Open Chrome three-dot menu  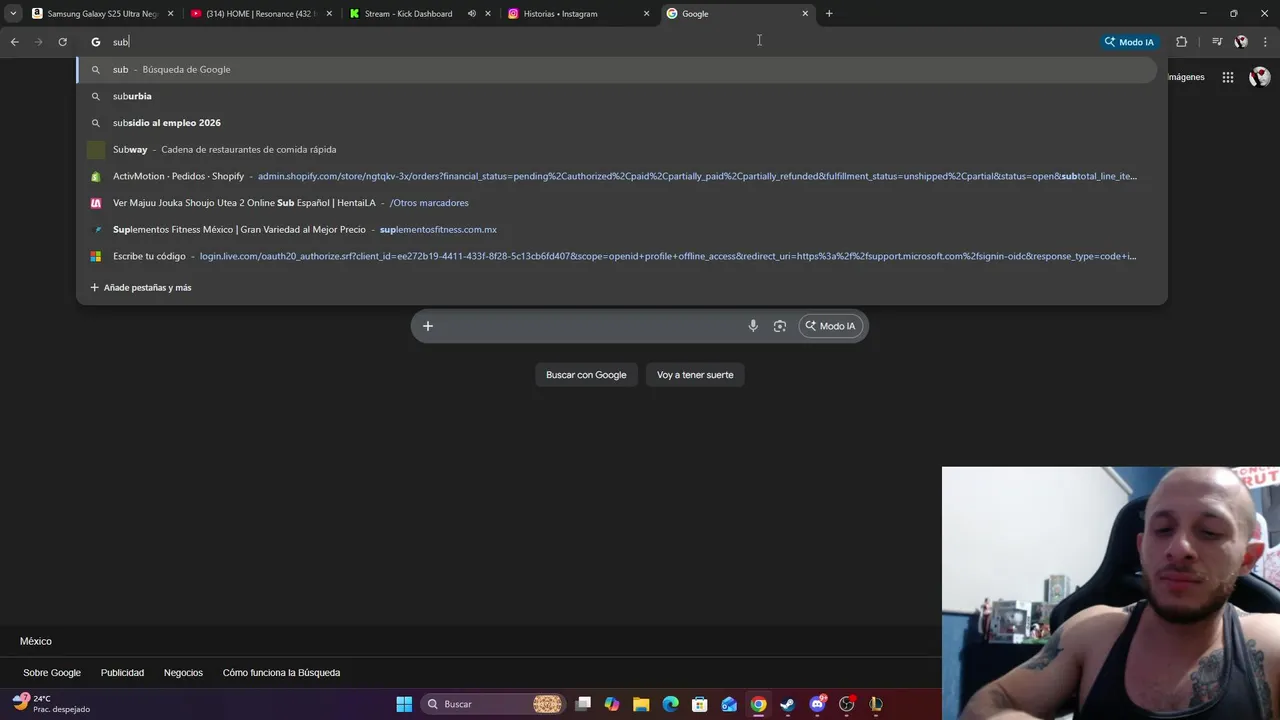[1266, 42]
